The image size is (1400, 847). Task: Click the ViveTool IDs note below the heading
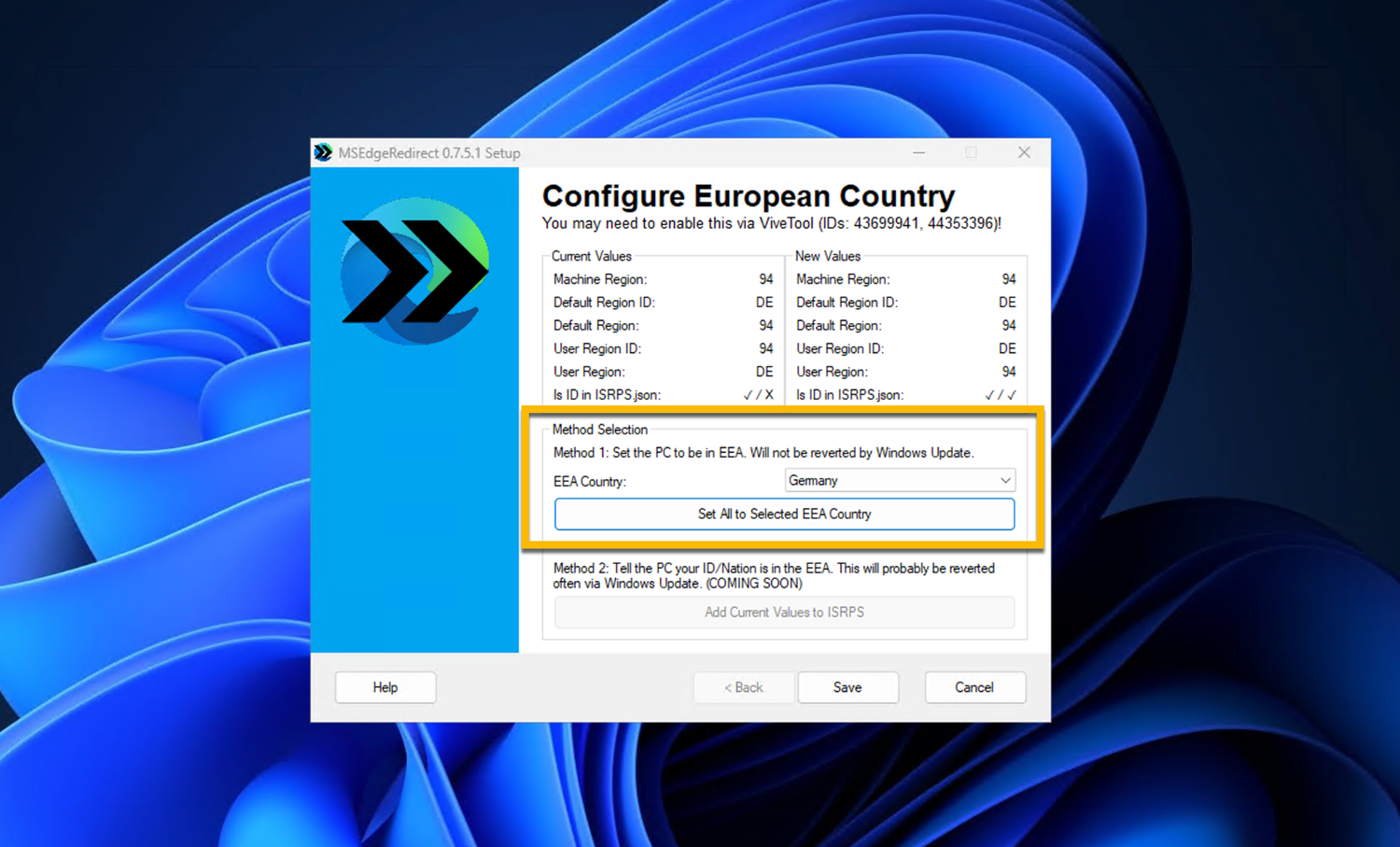click(x=772, y=224)
